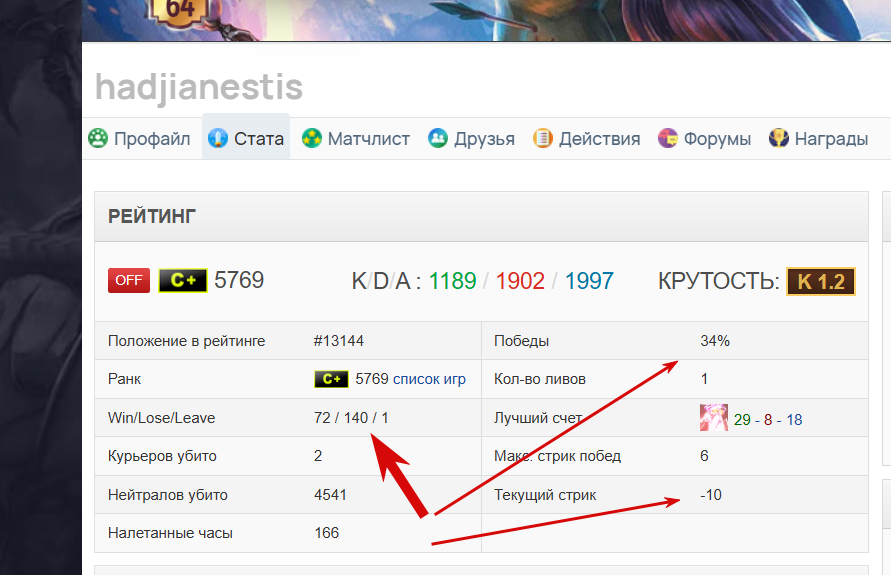The width and height of the screenshot is (891, 575).
Task: Click the star Матчлист icon
Action: [311, 138]
